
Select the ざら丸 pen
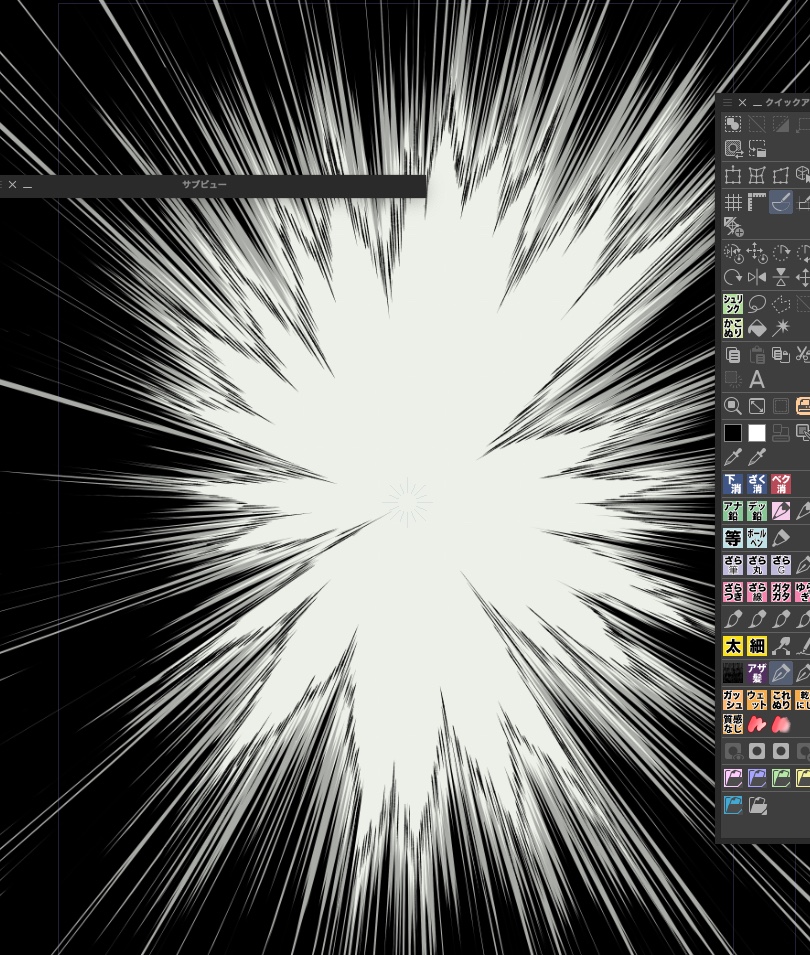[757, 565]
